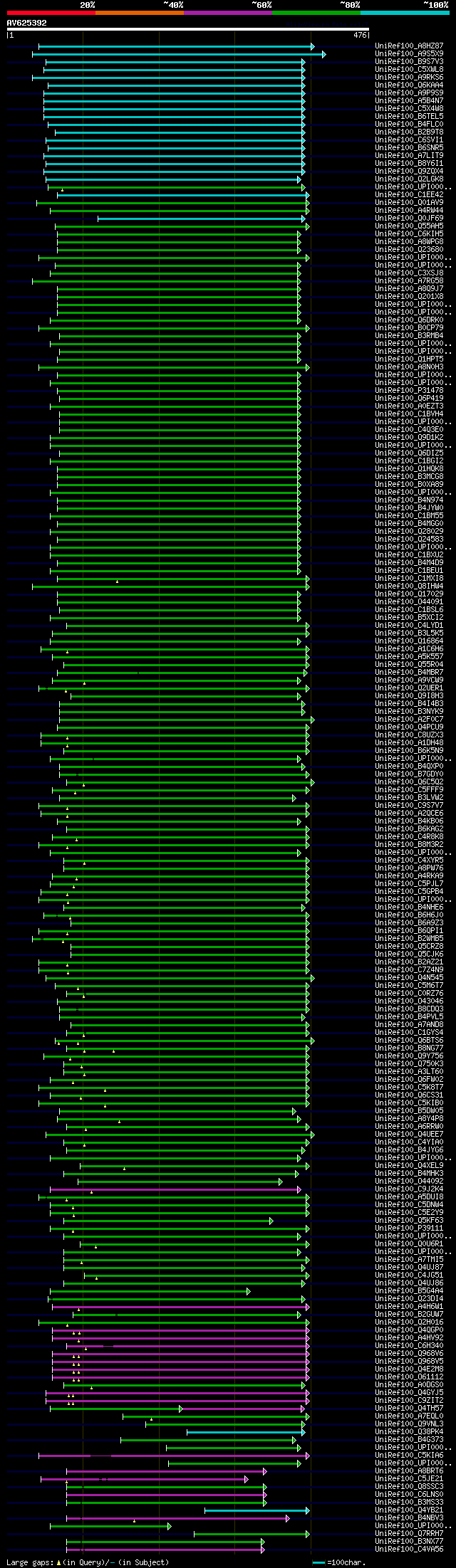Click hit label UniRef100_A7RG58
The width and height of the screenshot is (456, 1568).
tap(409, 281)
